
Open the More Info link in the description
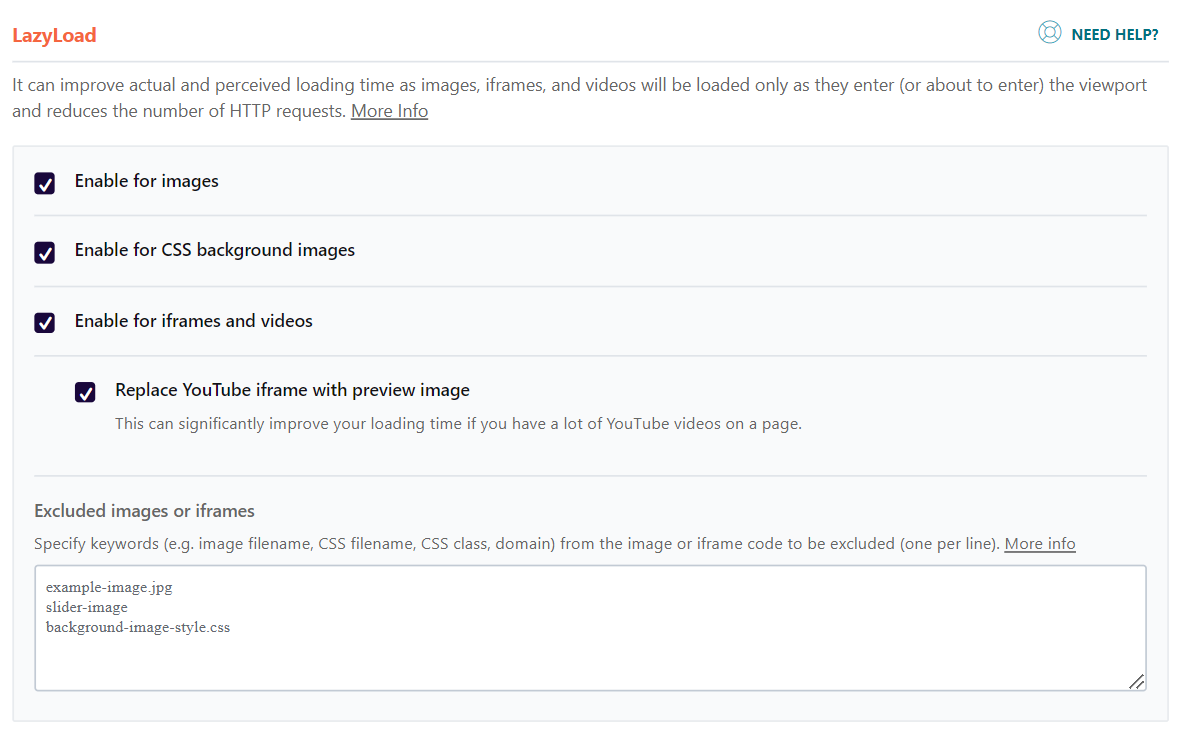tap(389, 110)
